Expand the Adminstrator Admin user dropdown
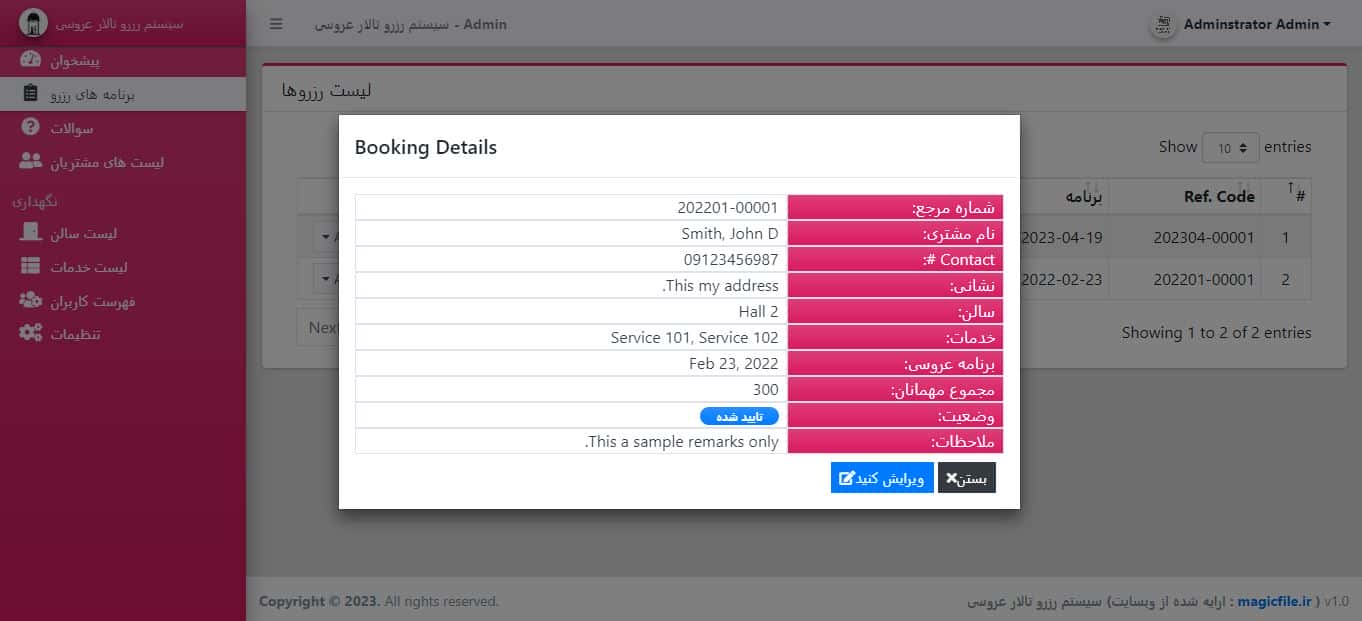 [x=1257, y=24]
